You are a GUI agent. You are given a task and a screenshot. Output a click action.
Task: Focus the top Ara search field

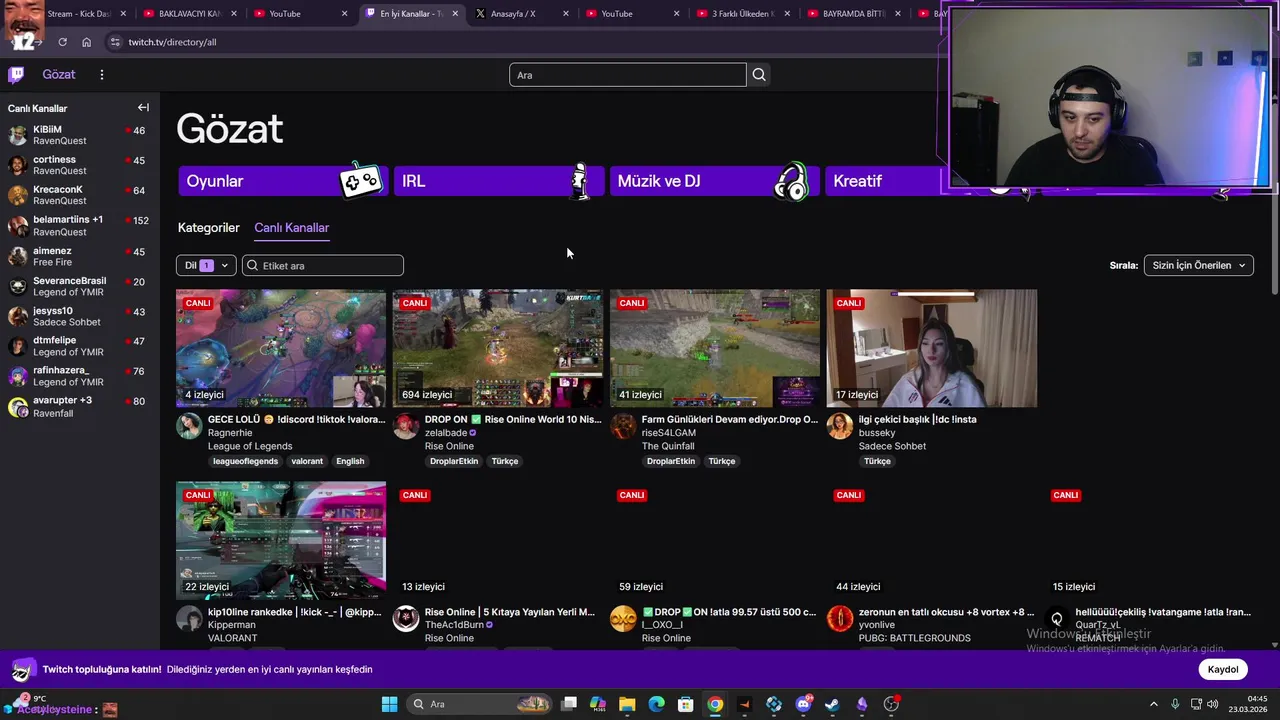(x=628, y=75)
